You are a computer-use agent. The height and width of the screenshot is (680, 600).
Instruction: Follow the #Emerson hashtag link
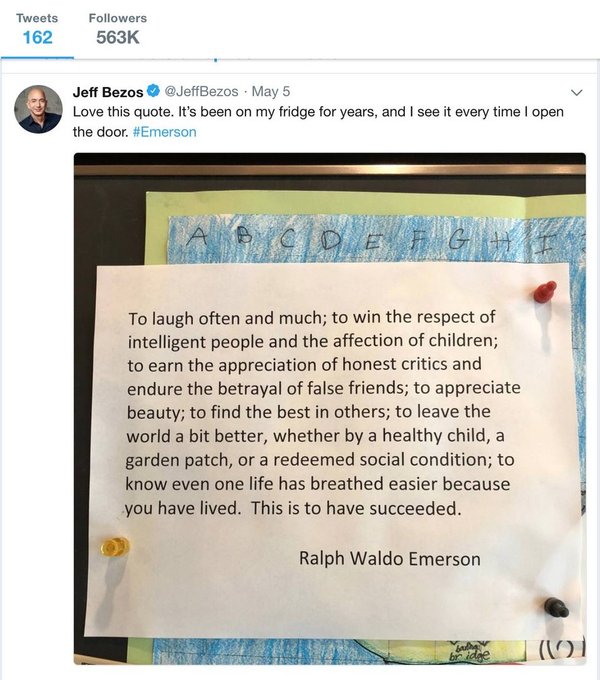click(164, 131)
